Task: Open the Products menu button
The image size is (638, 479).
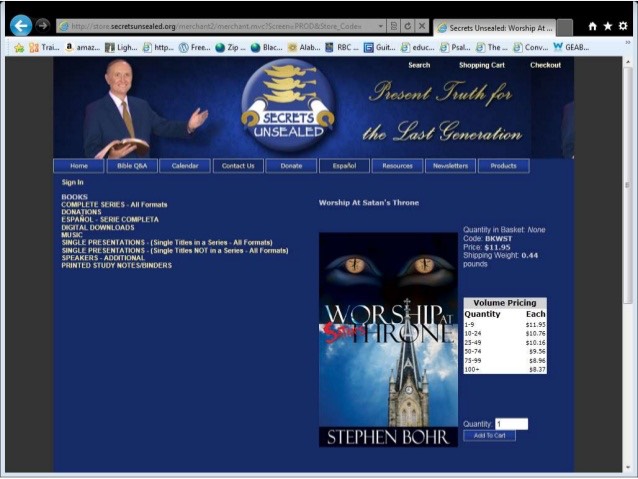Action: tap(504, 166)
